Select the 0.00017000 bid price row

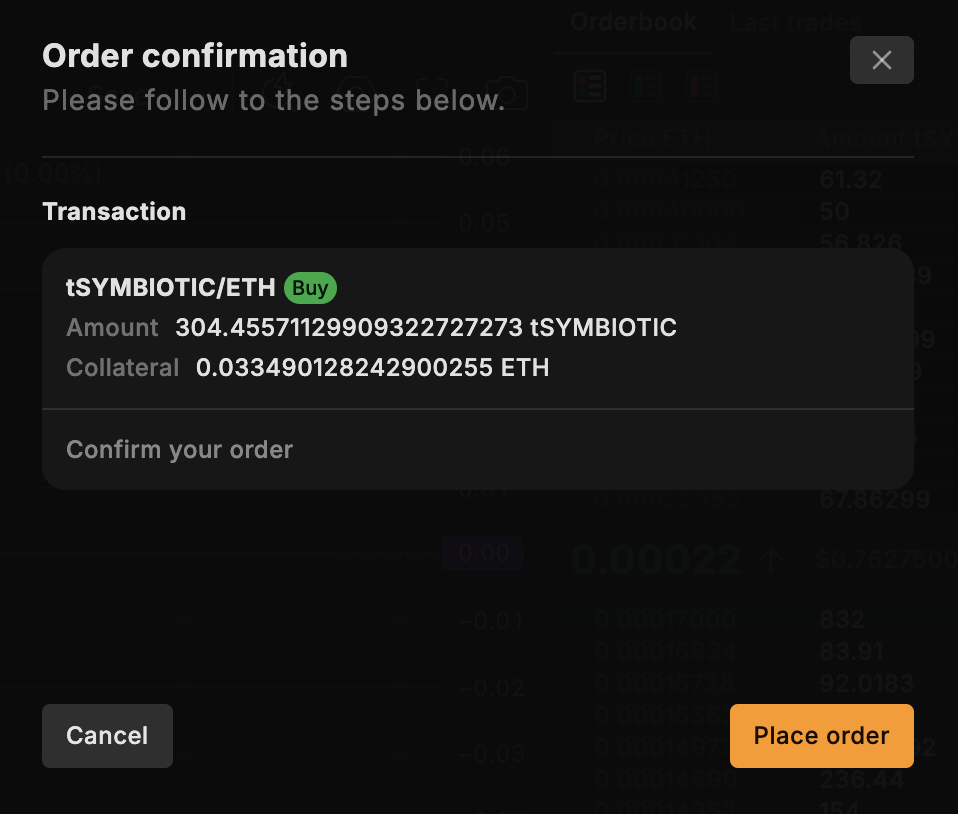coord(665,620)
